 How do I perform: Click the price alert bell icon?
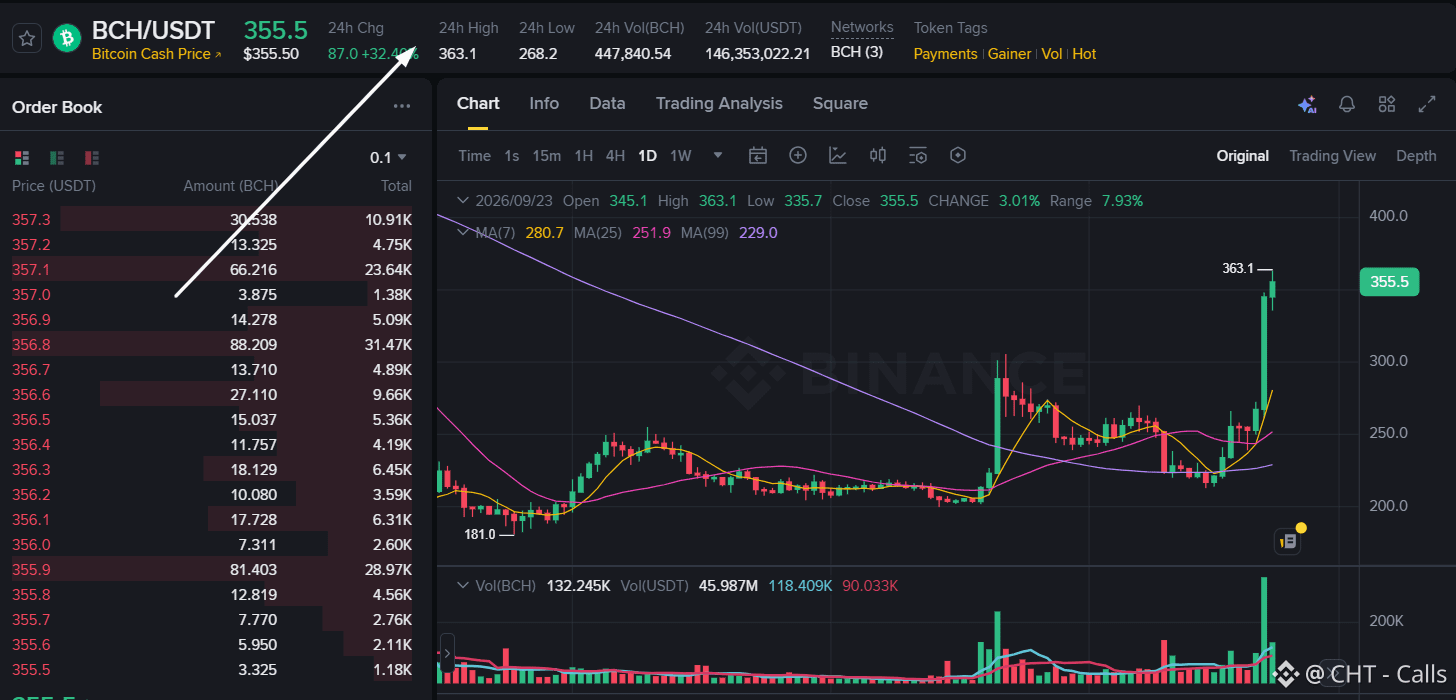[1347, 104]
